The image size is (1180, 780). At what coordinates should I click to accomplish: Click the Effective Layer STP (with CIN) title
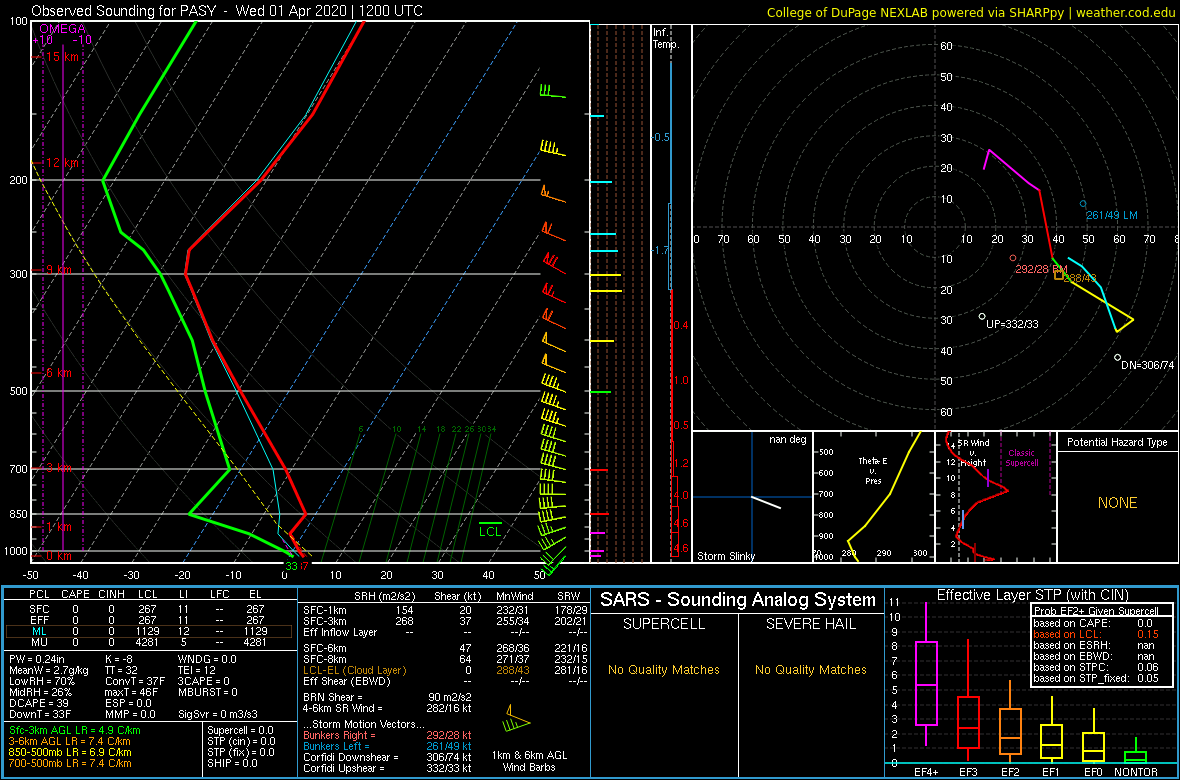point(1032,595)
